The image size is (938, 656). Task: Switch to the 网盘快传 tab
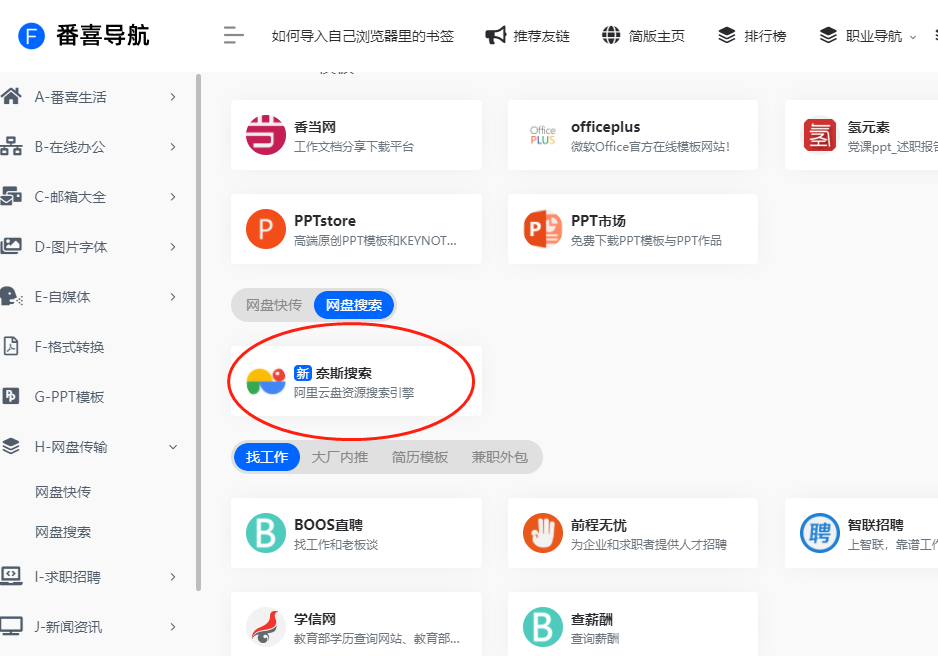[x=274, y=305]
